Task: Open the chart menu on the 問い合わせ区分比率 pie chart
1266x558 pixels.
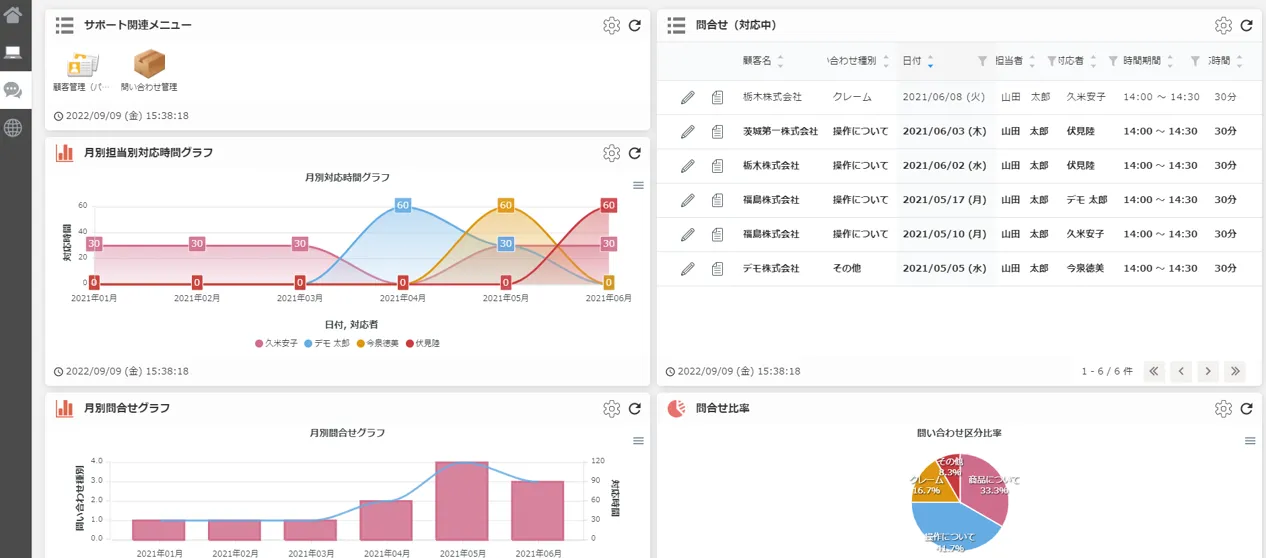Action: [1249, 441]
